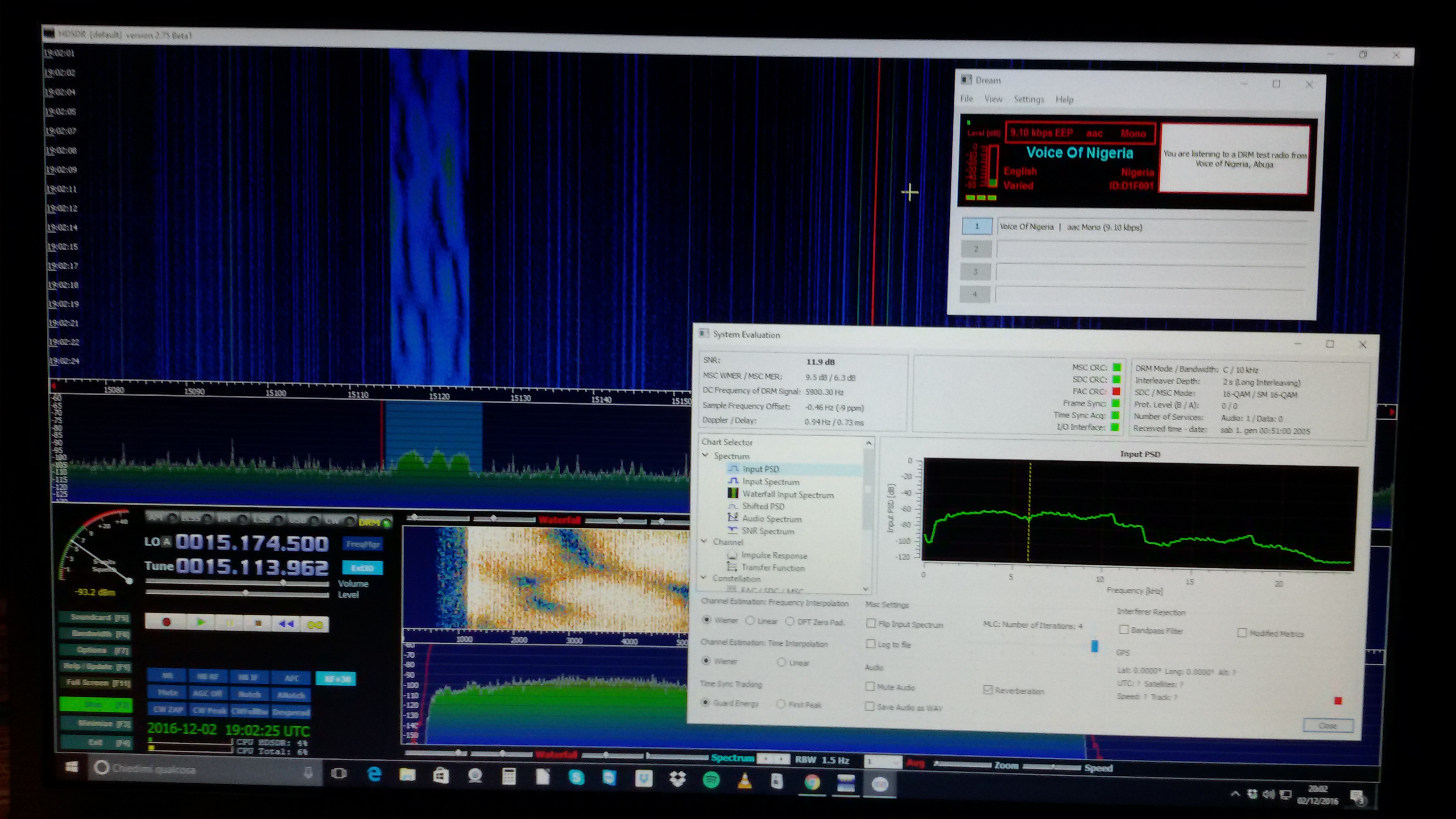This screenshot has height=819, width=1456.
Task: Click the LO frequency display
Action: [x=252, y=542]
